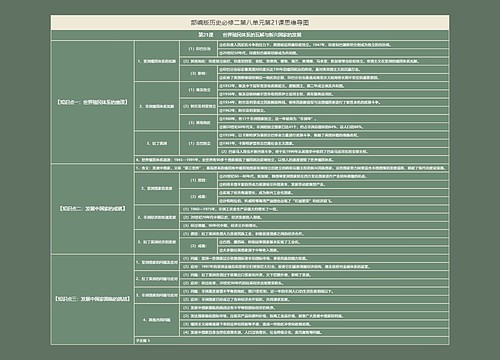
Task: Click the '(3) 影响' cell
Action: (199, 73)
